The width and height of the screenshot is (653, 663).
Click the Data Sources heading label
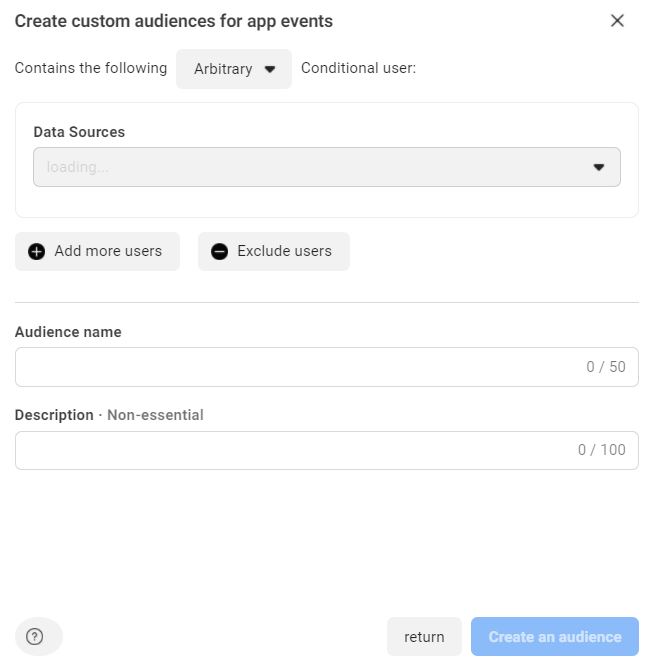79,132
